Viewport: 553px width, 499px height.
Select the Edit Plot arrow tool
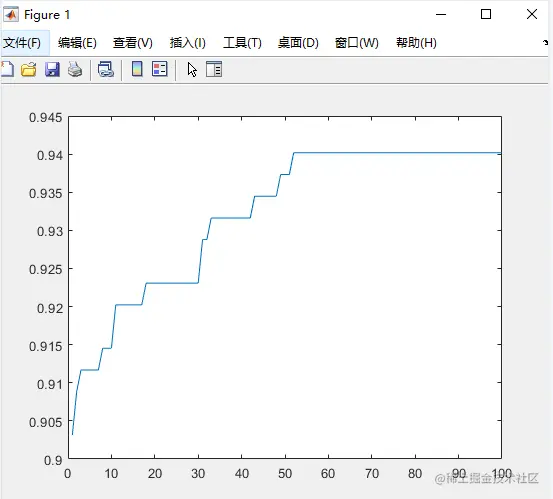pyautogui.click(x=192, y=69)
